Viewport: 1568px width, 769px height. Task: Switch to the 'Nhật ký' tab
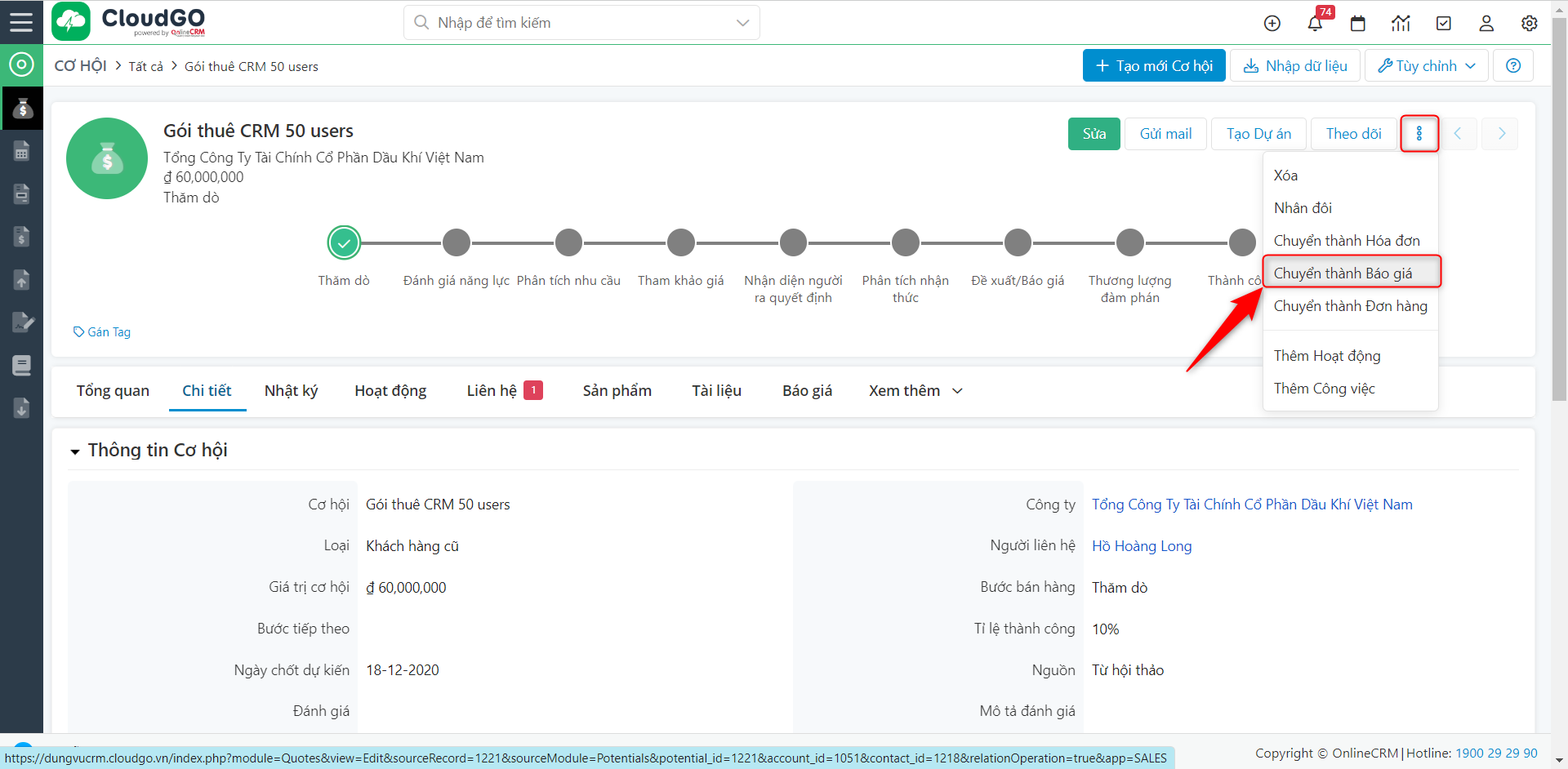point(291,390)
